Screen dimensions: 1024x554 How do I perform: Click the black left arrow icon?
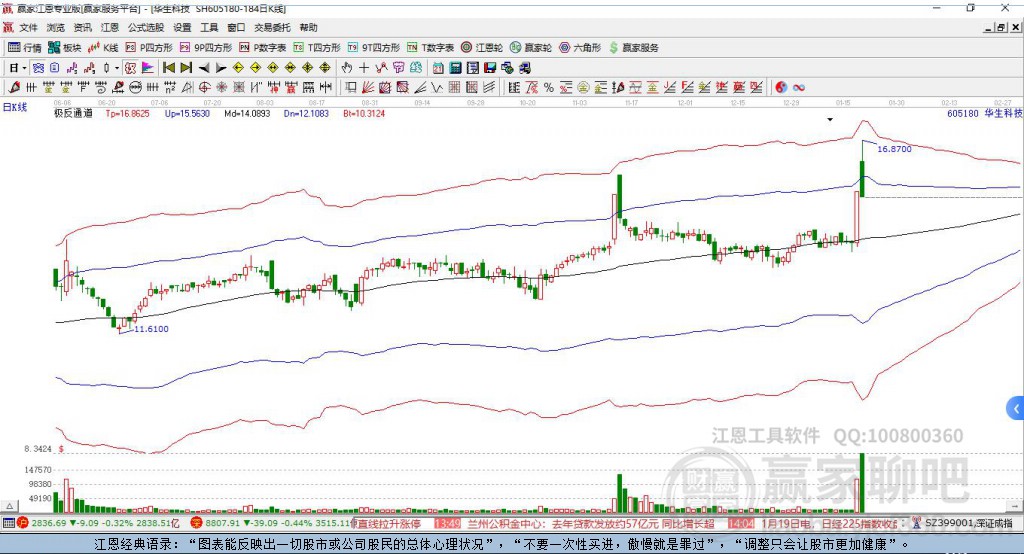pyautogui.click(x=204, y=68)
